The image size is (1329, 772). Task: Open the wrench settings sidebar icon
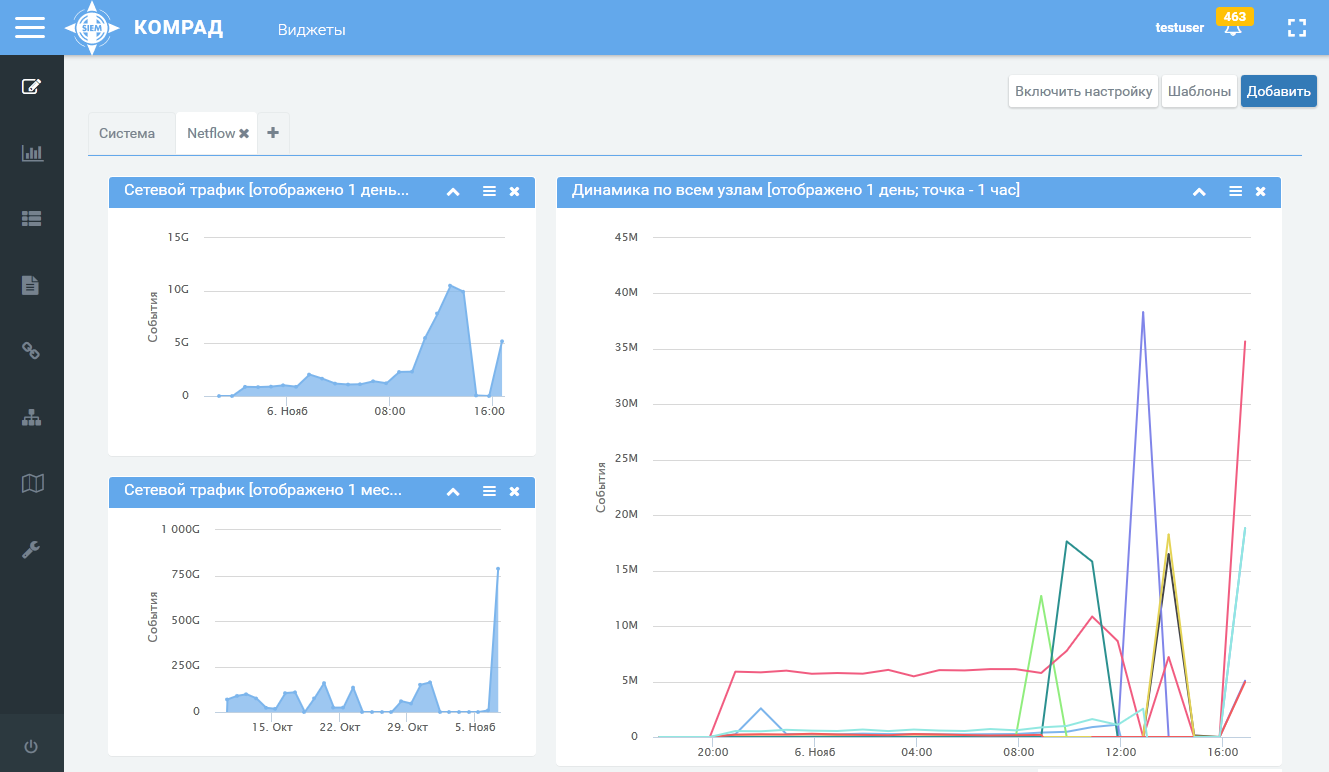(31, 549)
